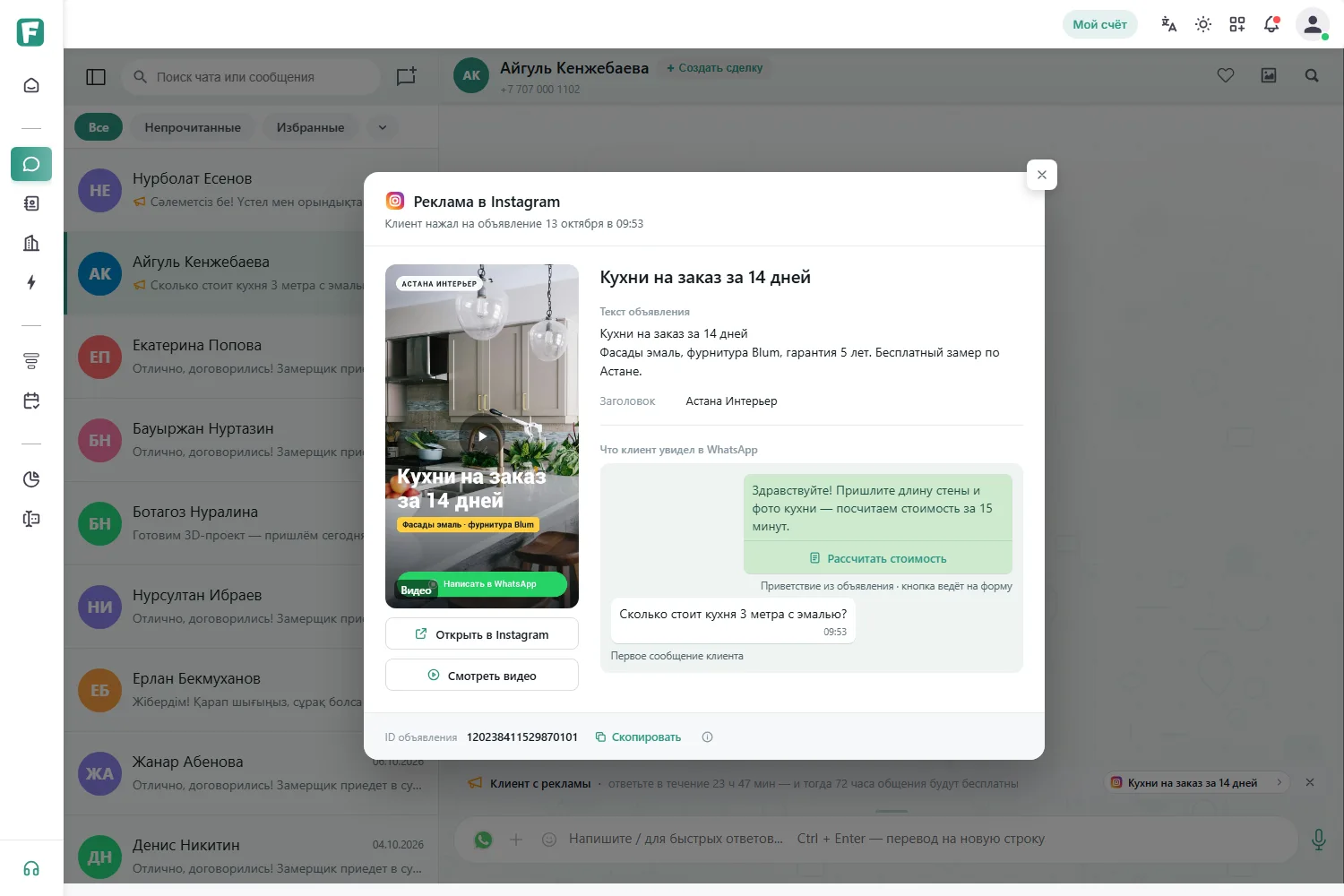Viewport: 1344px width, 896px height.
Task: Open the home icon in left sidebar
Action: pyautogui.click(x=31, y=85)
